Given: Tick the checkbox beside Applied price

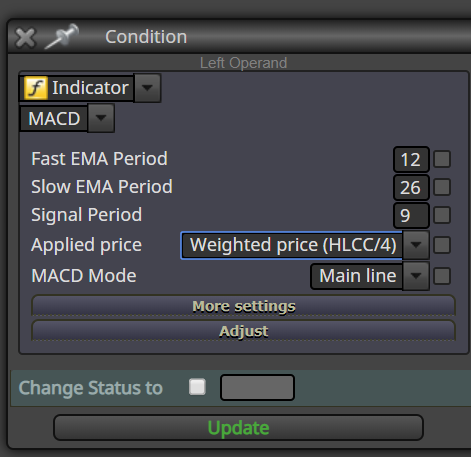Looking at the screenshot, I should pyautogui.click(x=442, y=245).
